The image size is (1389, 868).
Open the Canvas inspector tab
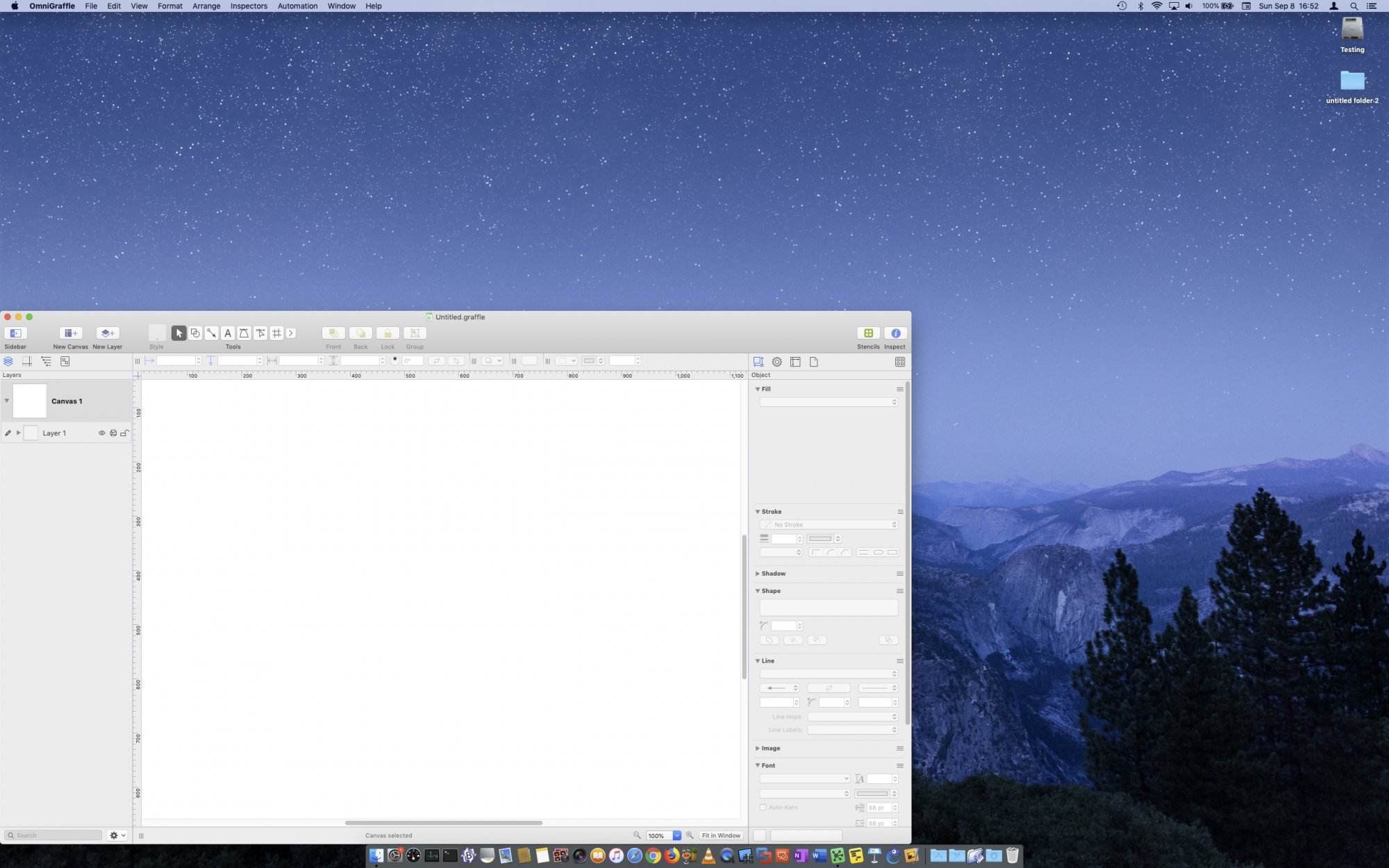(795, 362)
